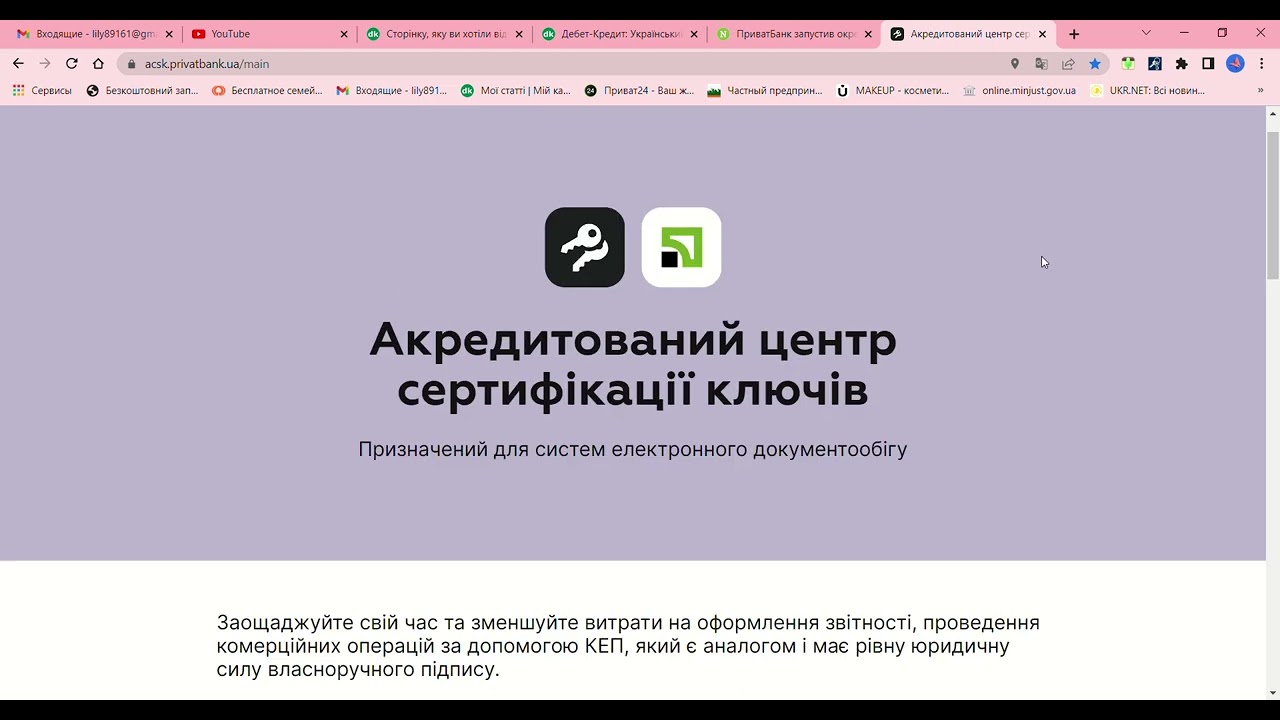Toggle the browser side panel
Screen dimensions: 1280x720
tap(1208, 64)
